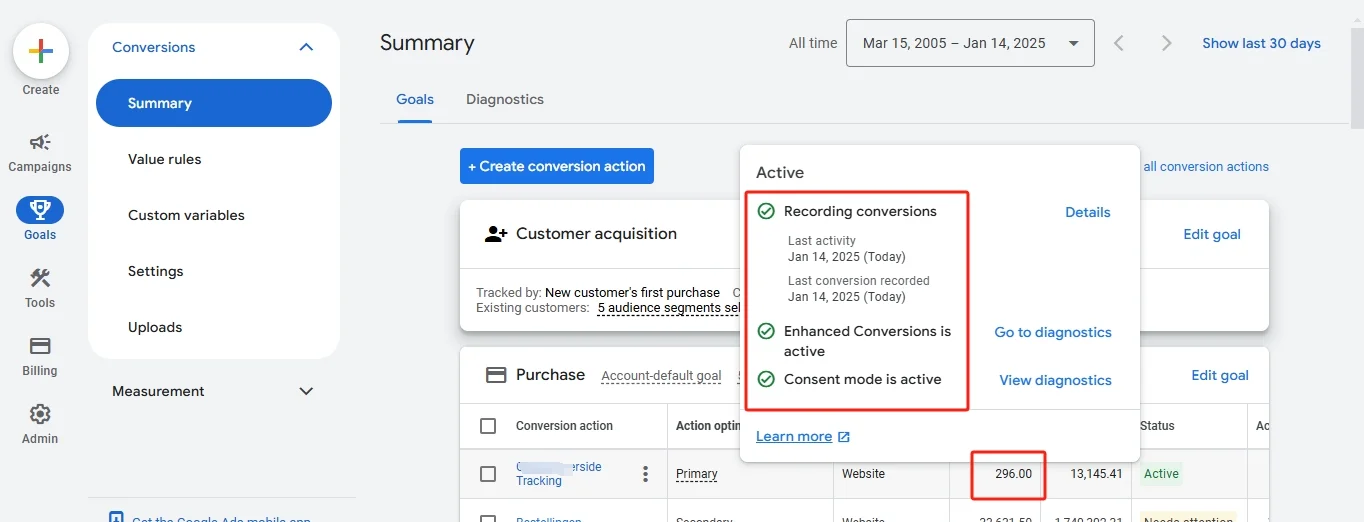Edit goal for Customer acquisition

[1212, 234]
